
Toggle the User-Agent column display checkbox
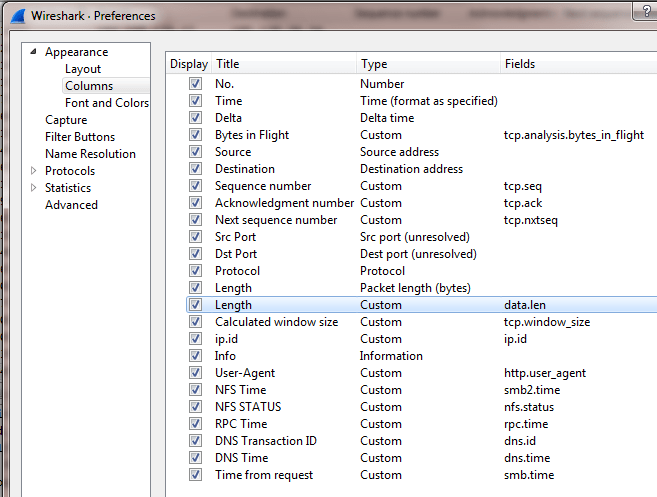pyautogui.click(x=195, y=373)
